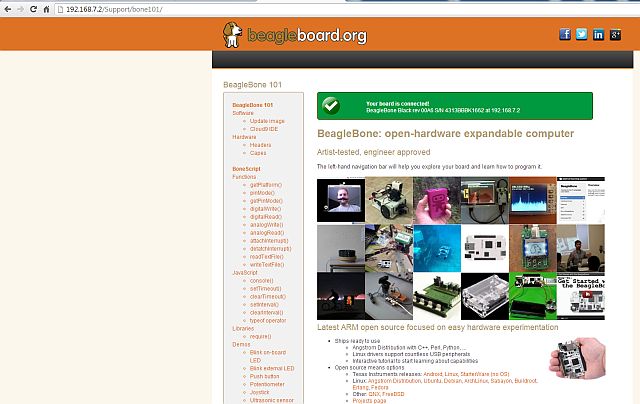Open the readTextFile() function link
The height and width of the screenshot is (404, 640).
tap(267, 257)
